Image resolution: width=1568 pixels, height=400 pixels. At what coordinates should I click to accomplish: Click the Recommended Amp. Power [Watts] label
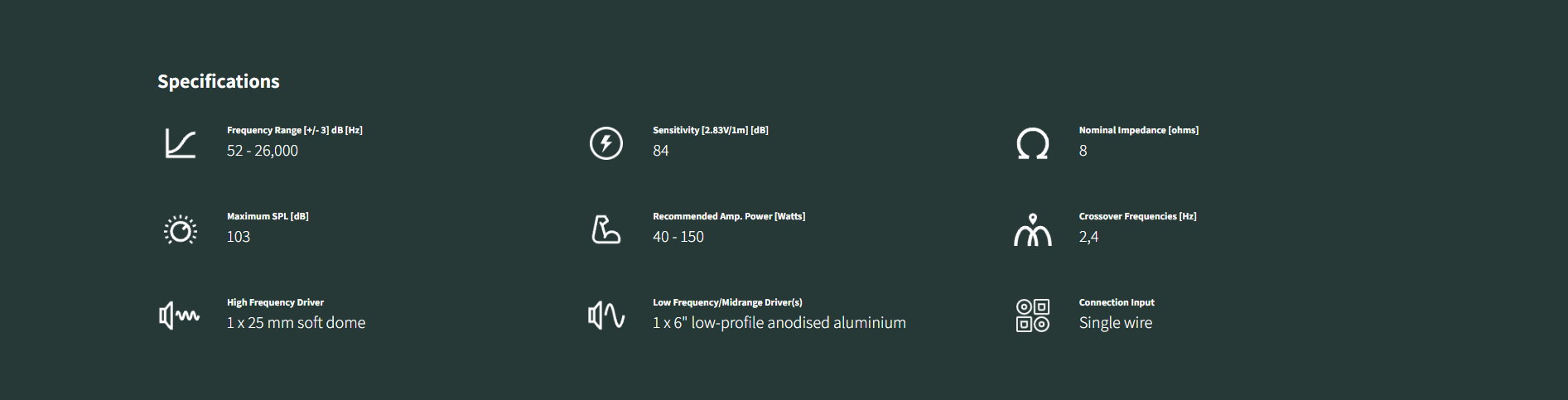pos(729,216)
